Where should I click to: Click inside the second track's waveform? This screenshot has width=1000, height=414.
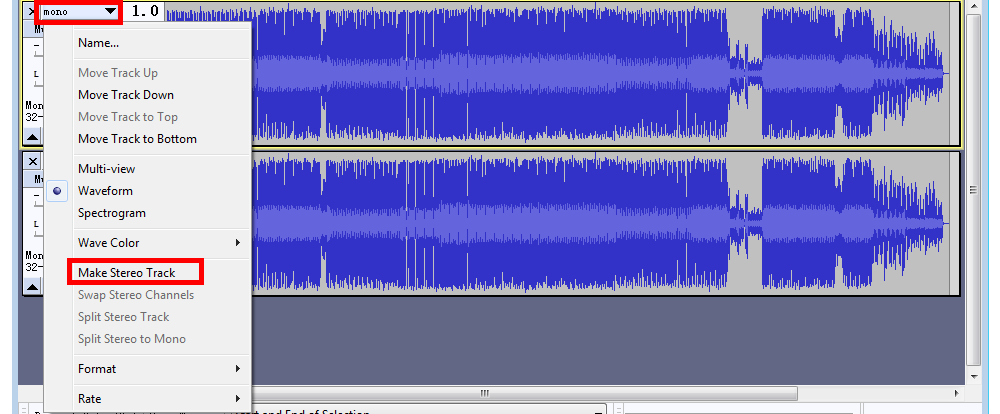click(x=606, y=224)
